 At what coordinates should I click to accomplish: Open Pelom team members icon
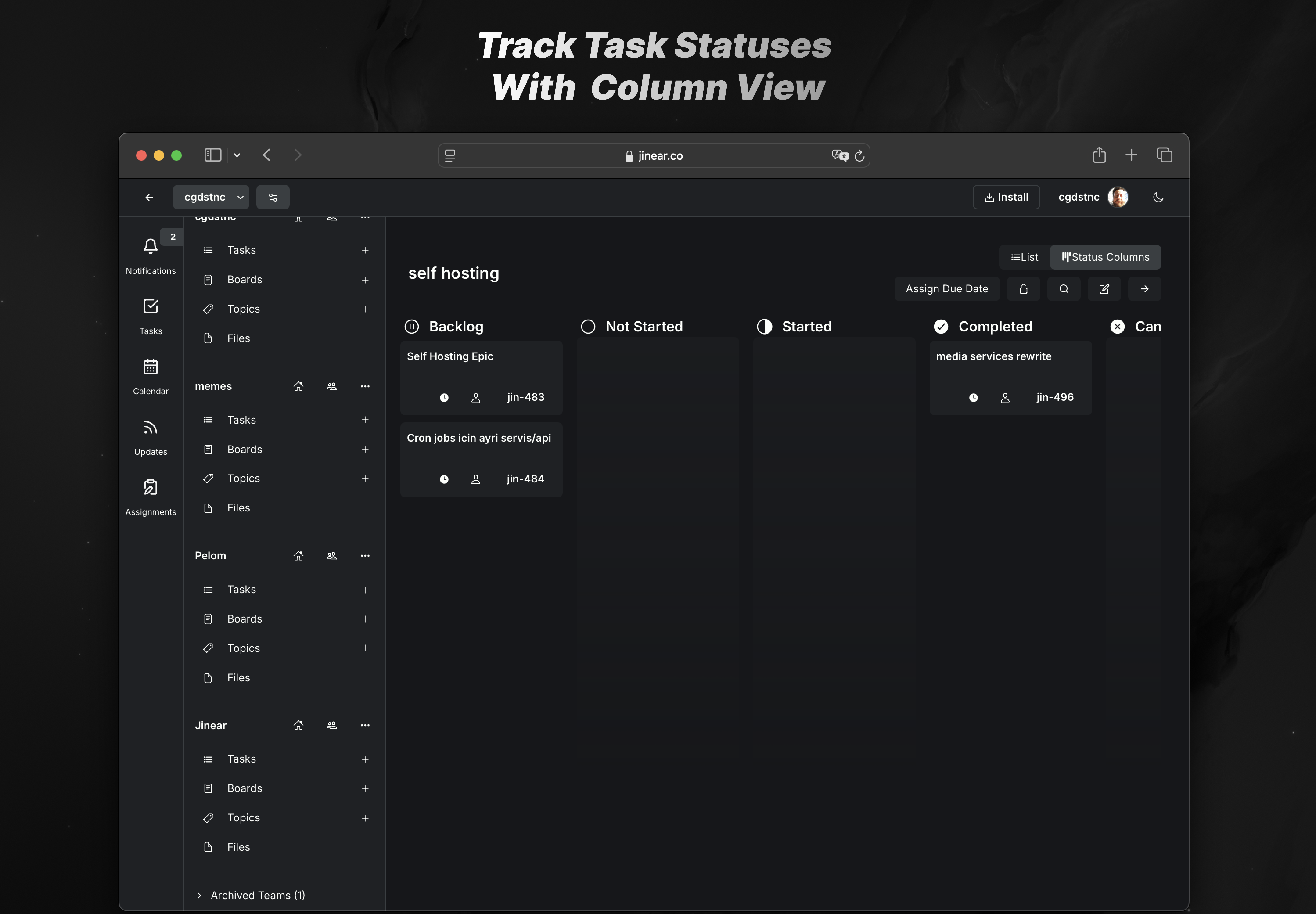332,556
